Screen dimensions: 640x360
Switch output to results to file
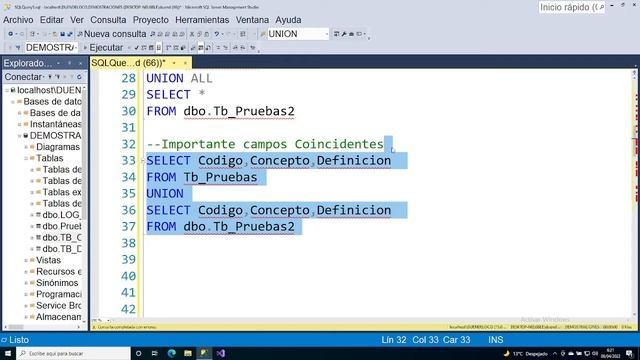point(208,48)
